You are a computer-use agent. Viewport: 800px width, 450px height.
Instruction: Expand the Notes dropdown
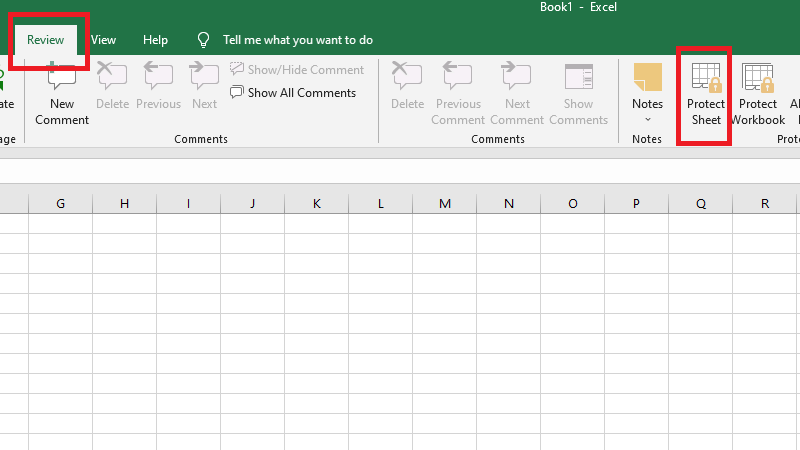647,118
